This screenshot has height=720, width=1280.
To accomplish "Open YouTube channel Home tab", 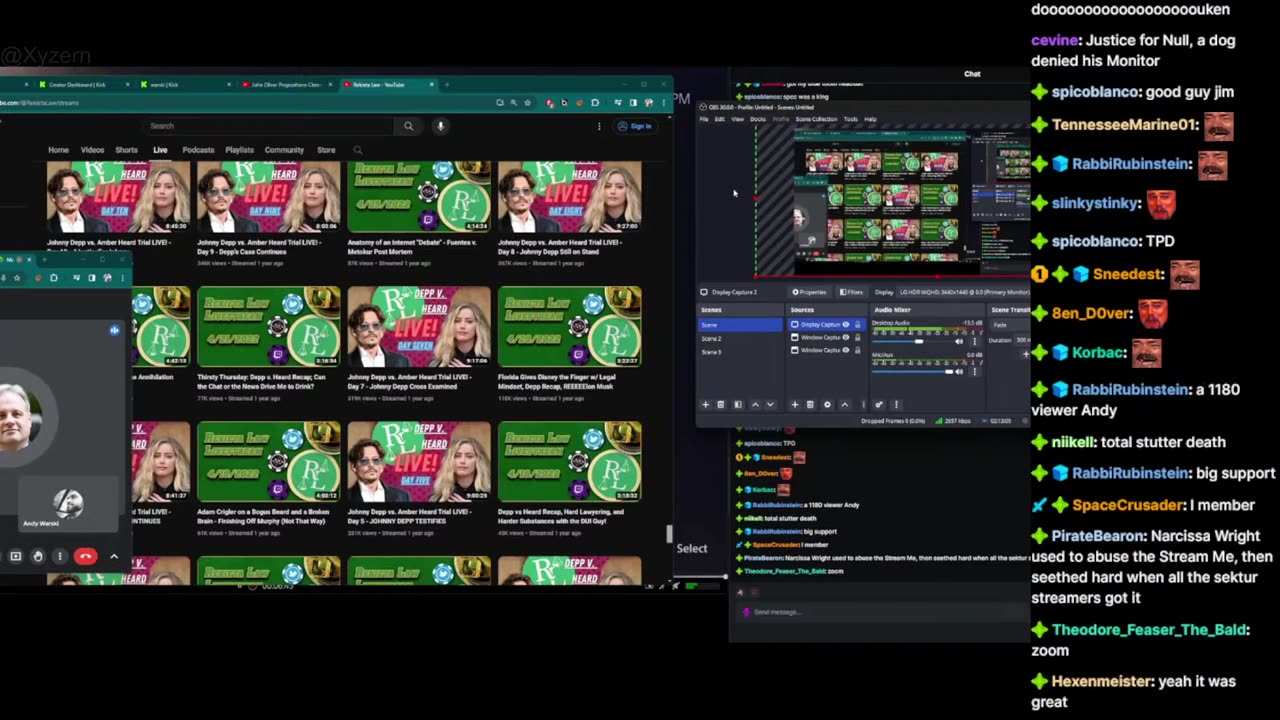I will 58,150.
